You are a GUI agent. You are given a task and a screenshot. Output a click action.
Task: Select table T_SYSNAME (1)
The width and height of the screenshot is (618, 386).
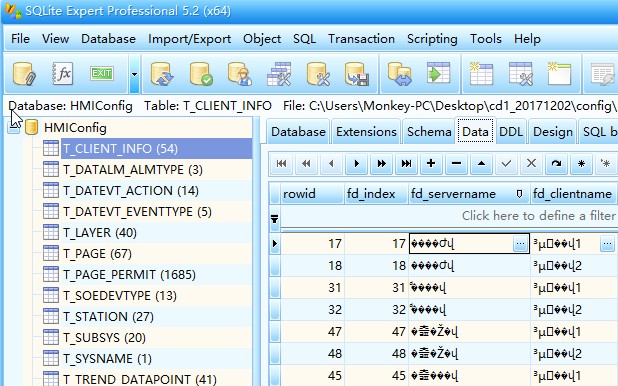(x=107, y=358)
